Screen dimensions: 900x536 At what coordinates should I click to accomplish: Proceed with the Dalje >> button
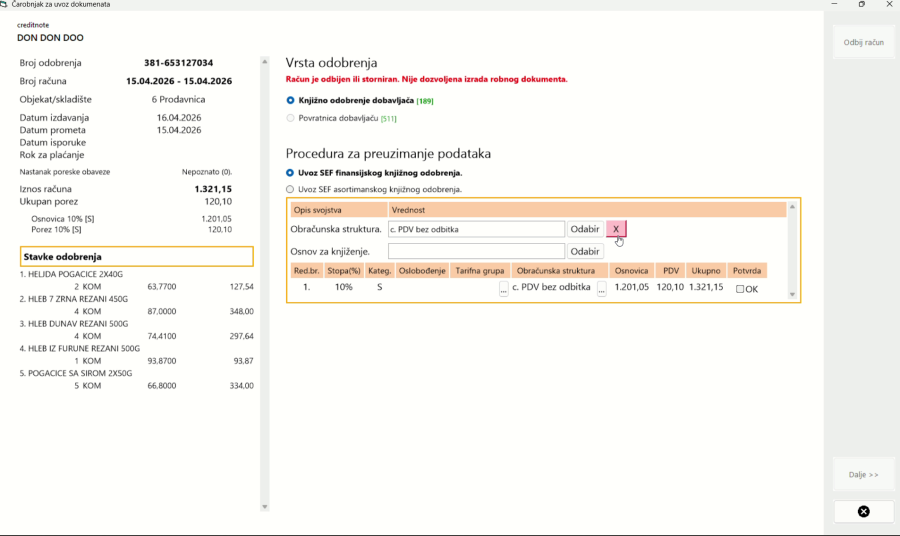(863, 475)
